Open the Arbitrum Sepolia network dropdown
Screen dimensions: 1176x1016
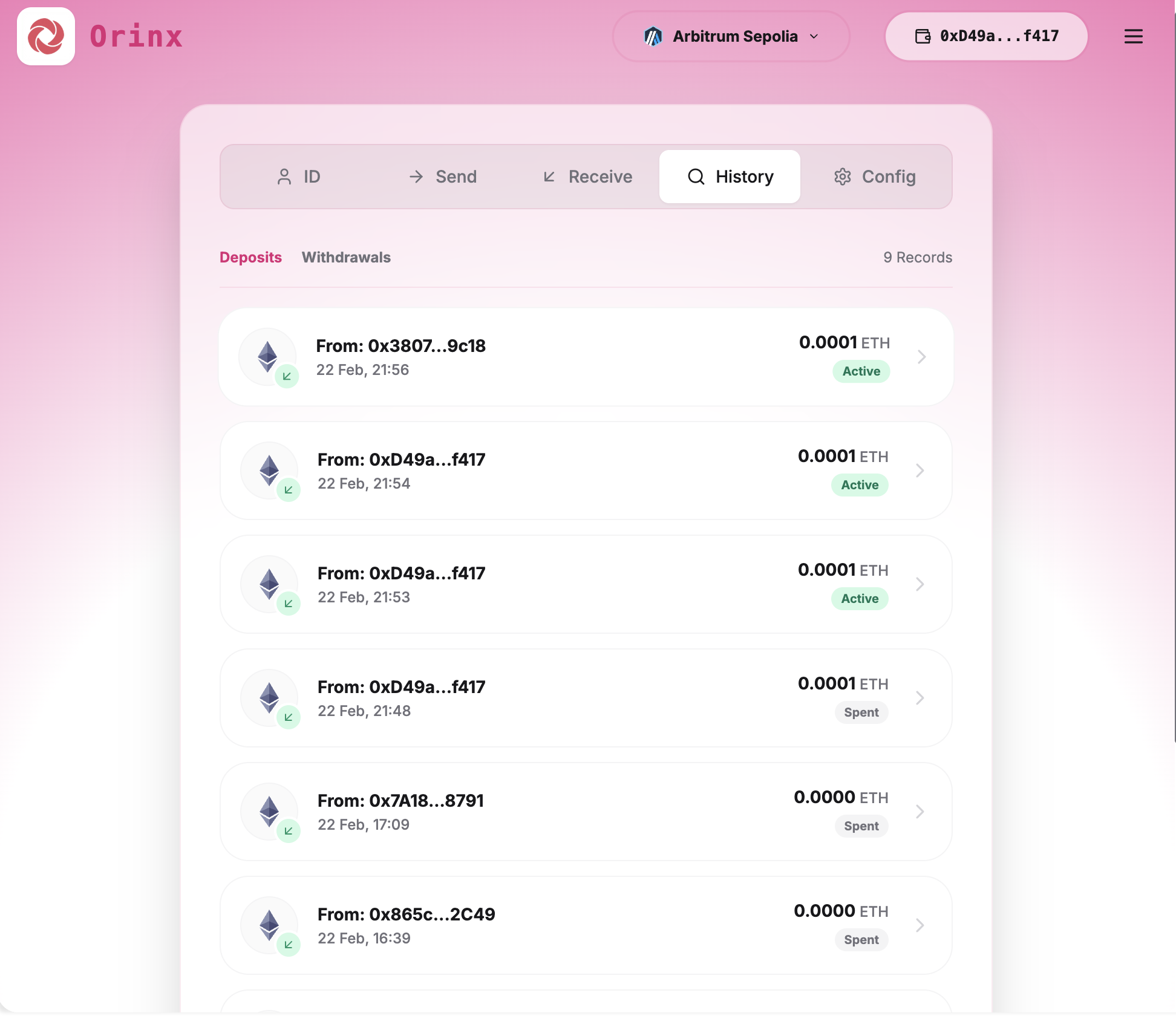coord(731,36)
